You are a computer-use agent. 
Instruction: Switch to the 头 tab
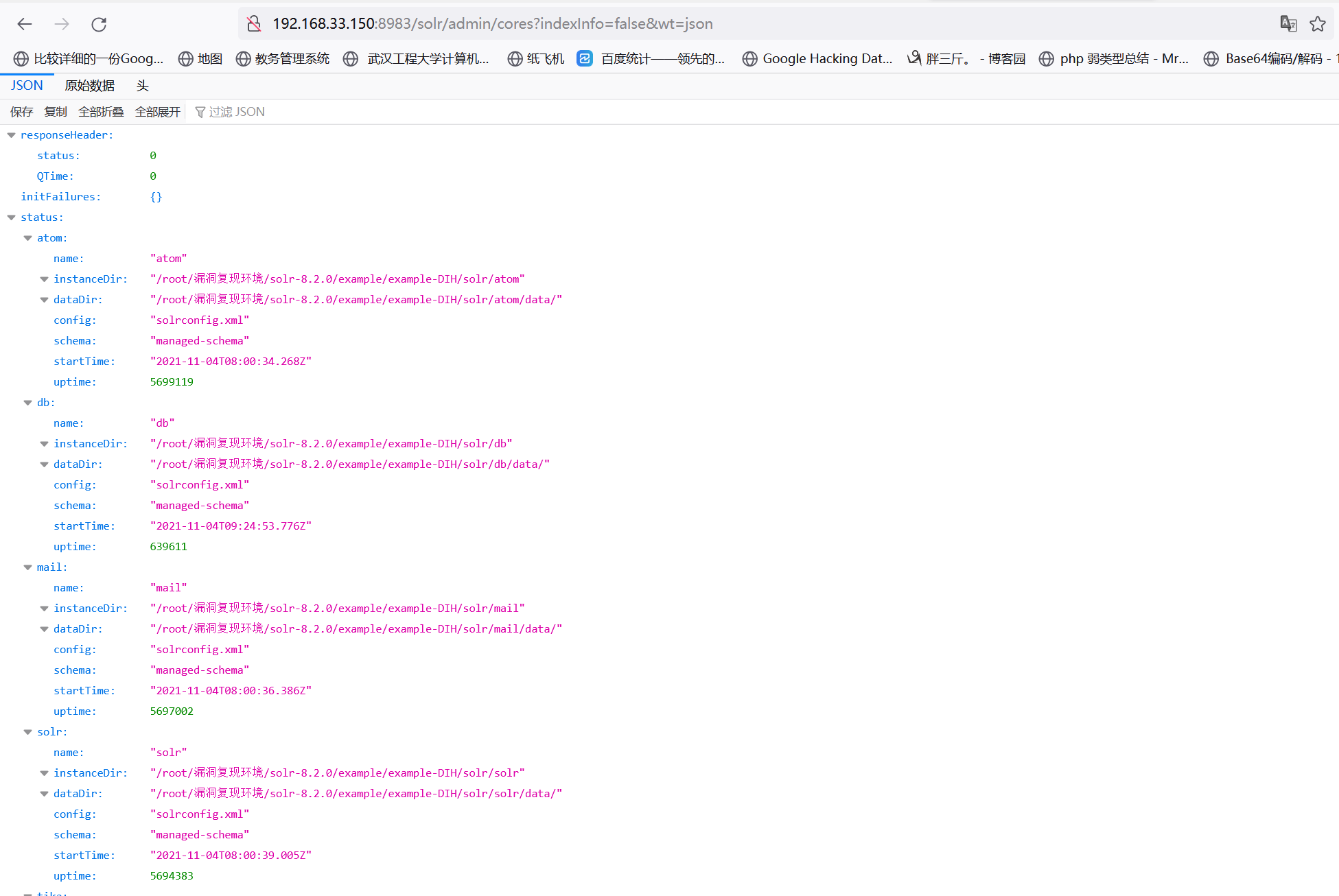point(143,86)
